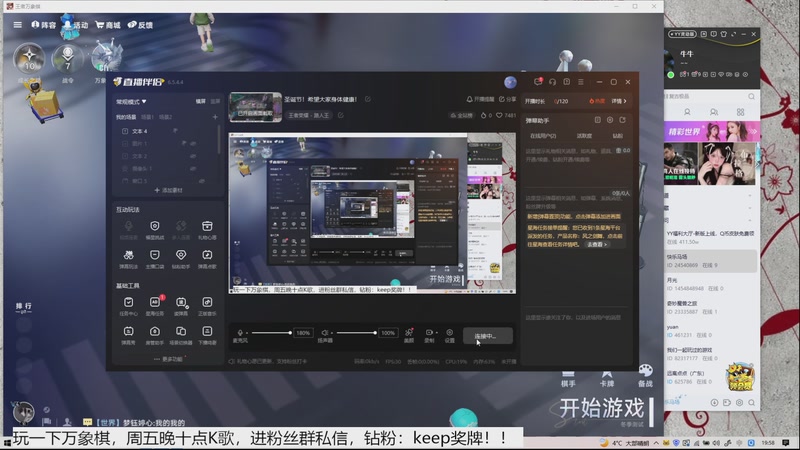Image resolution: width=800 pixels, height=450 pixels.
Task: Open the 读弹幕 read-danmaku icon
Action: click(181, 302)
